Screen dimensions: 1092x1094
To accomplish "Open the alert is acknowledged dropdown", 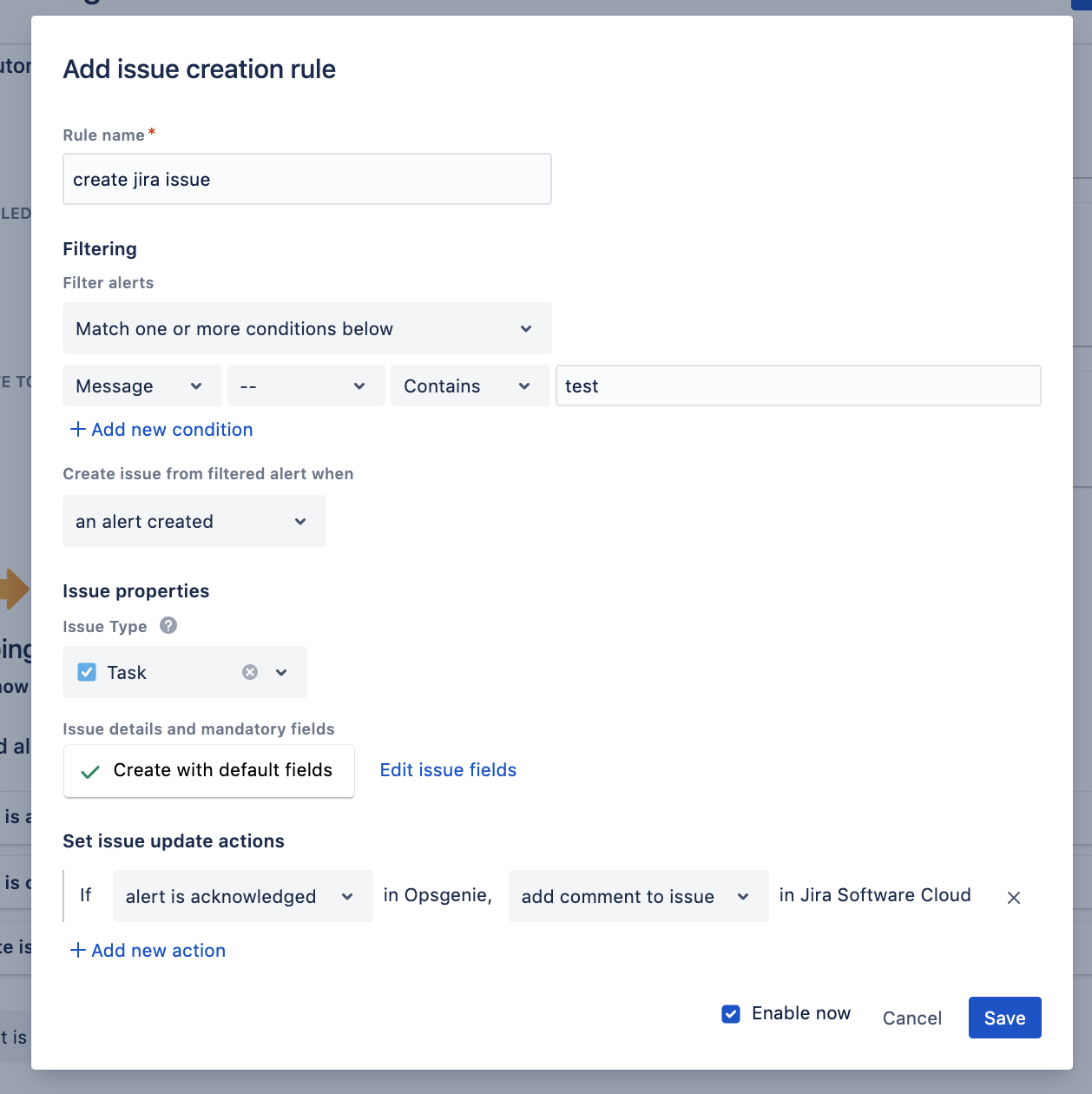I will pyautogui.click(x=243, y=896).
